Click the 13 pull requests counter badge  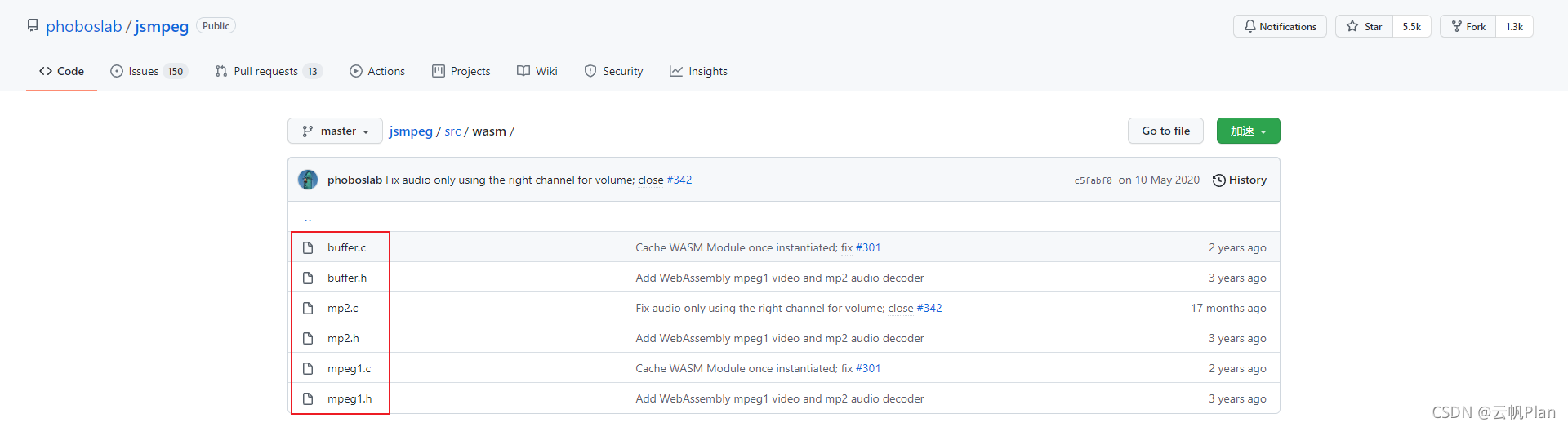point(312,71)
